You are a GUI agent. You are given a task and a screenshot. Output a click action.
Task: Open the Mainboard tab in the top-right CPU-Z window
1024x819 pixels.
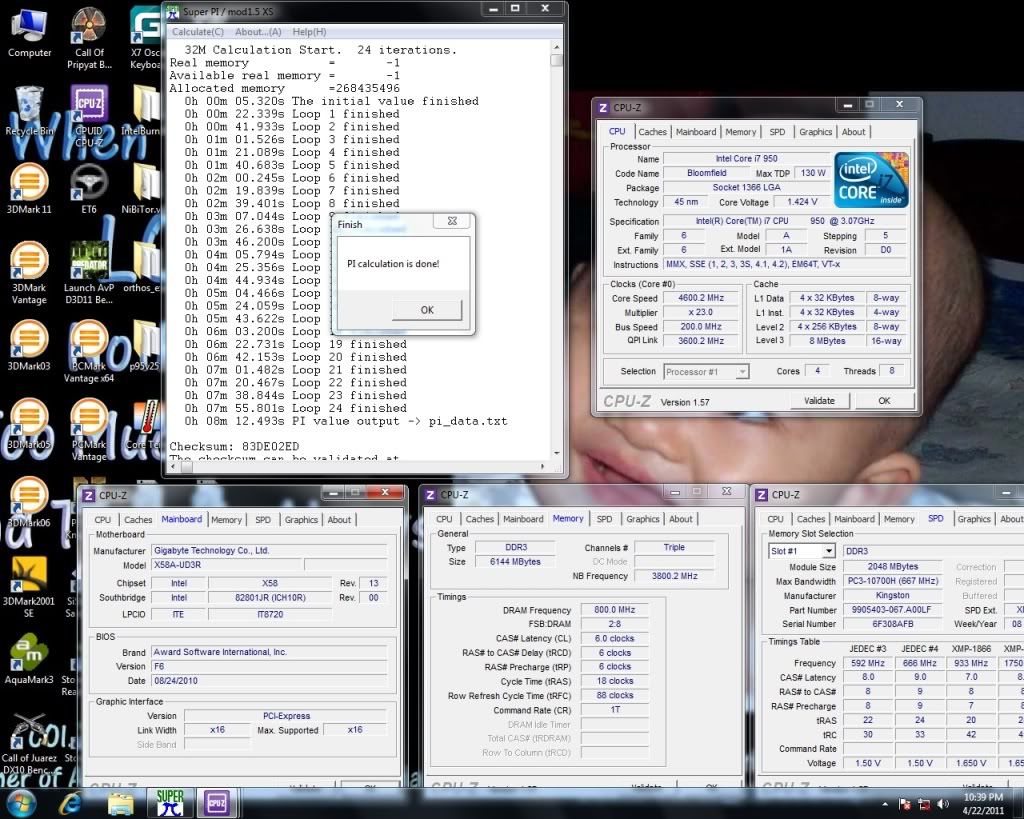(696, 131)
